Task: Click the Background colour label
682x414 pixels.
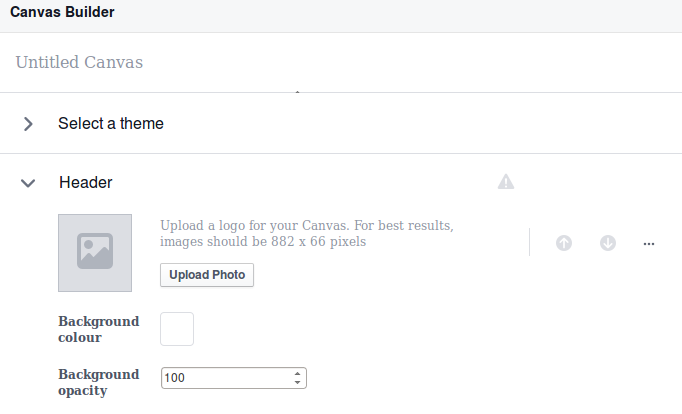Action: (x=98, y=329)
